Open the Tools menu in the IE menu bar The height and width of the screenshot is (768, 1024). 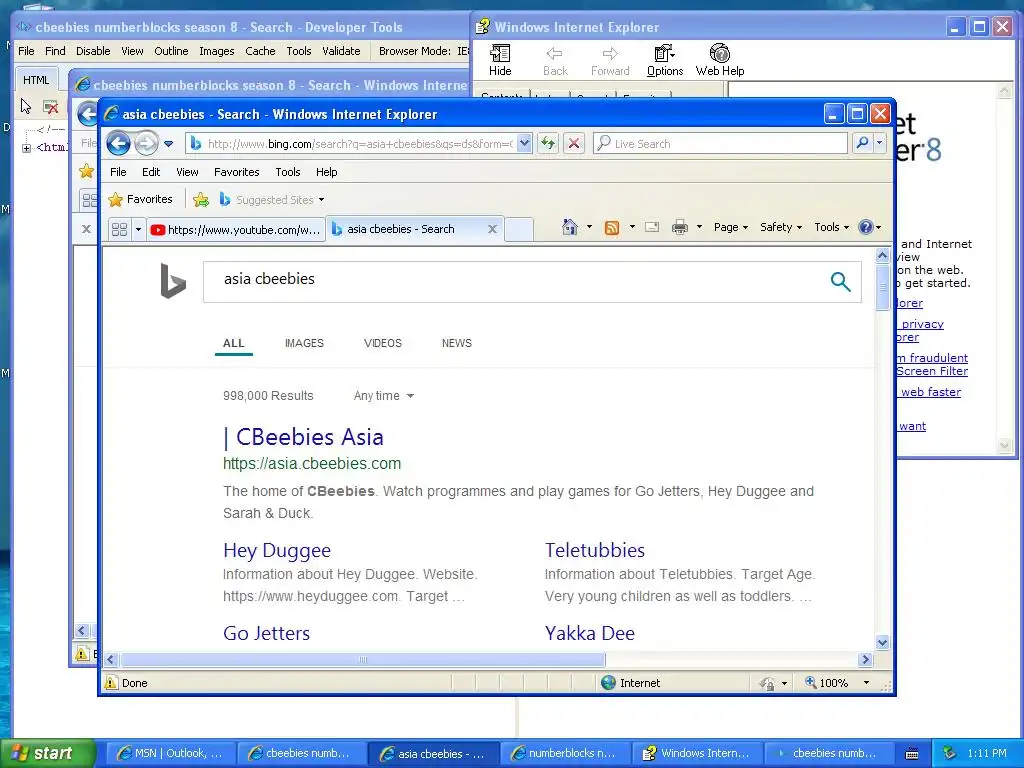tap(287, 172)
